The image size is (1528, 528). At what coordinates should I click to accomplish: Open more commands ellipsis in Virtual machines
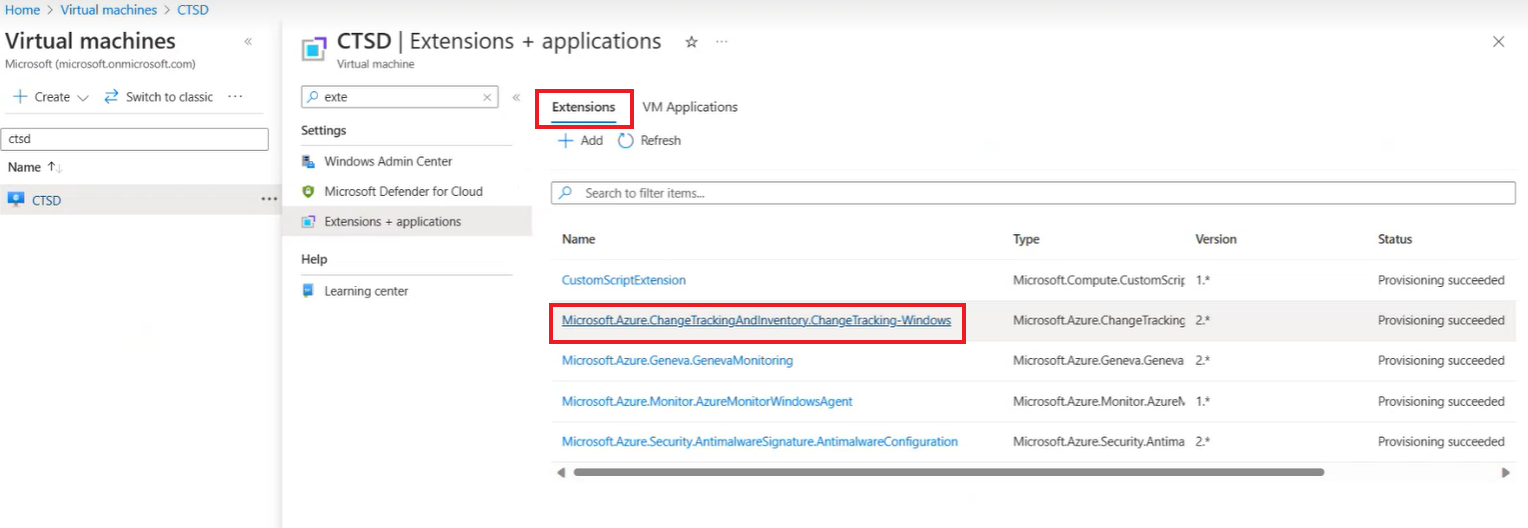pyautogui.click(x=235, y=97)
